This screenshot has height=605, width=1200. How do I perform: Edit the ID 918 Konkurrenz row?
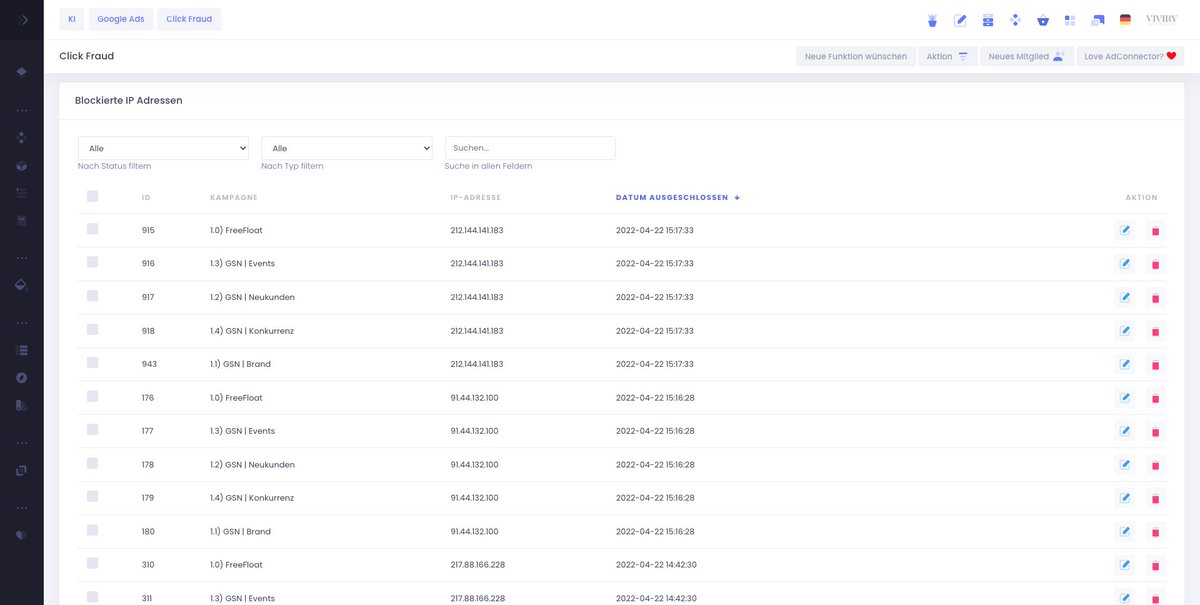click(1125, 330)
